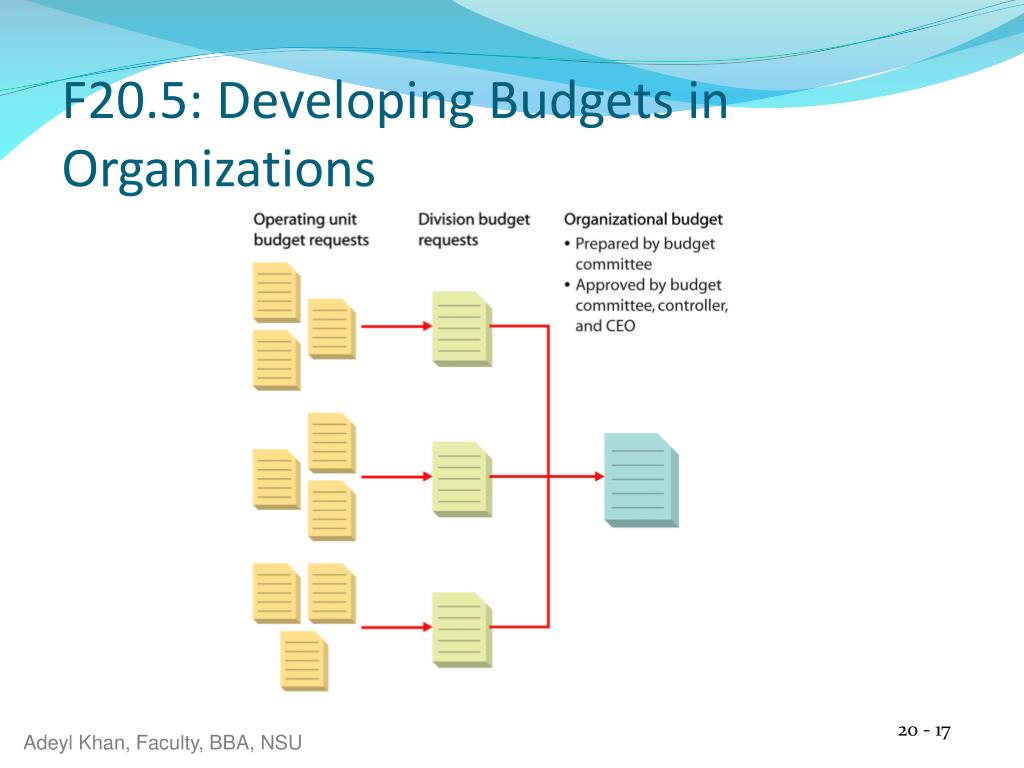
Task: Click the top green division budget document
Action: [x=462, y=328]
